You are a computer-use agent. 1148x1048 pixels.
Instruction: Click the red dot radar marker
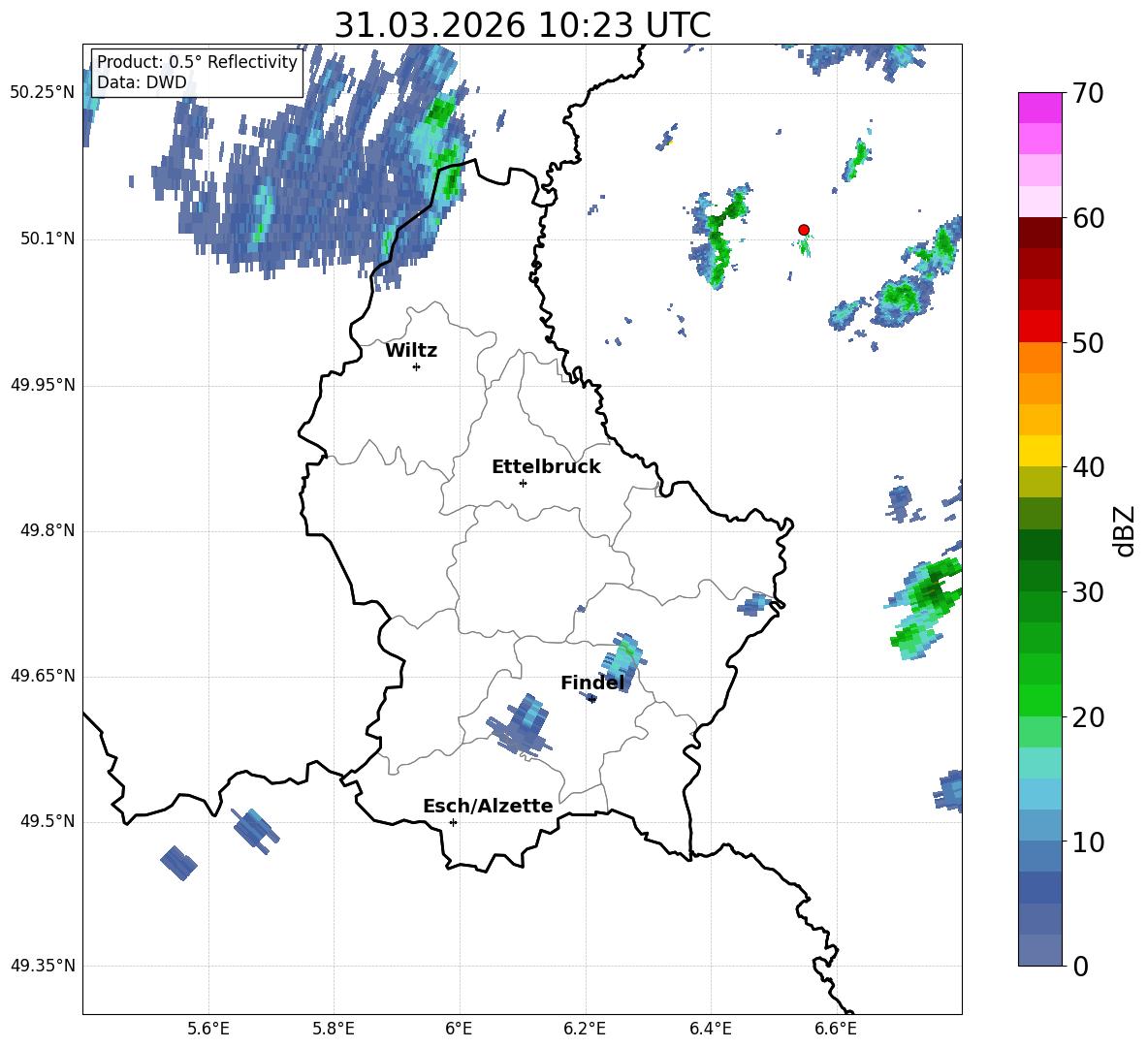click(x=804, y=230)
